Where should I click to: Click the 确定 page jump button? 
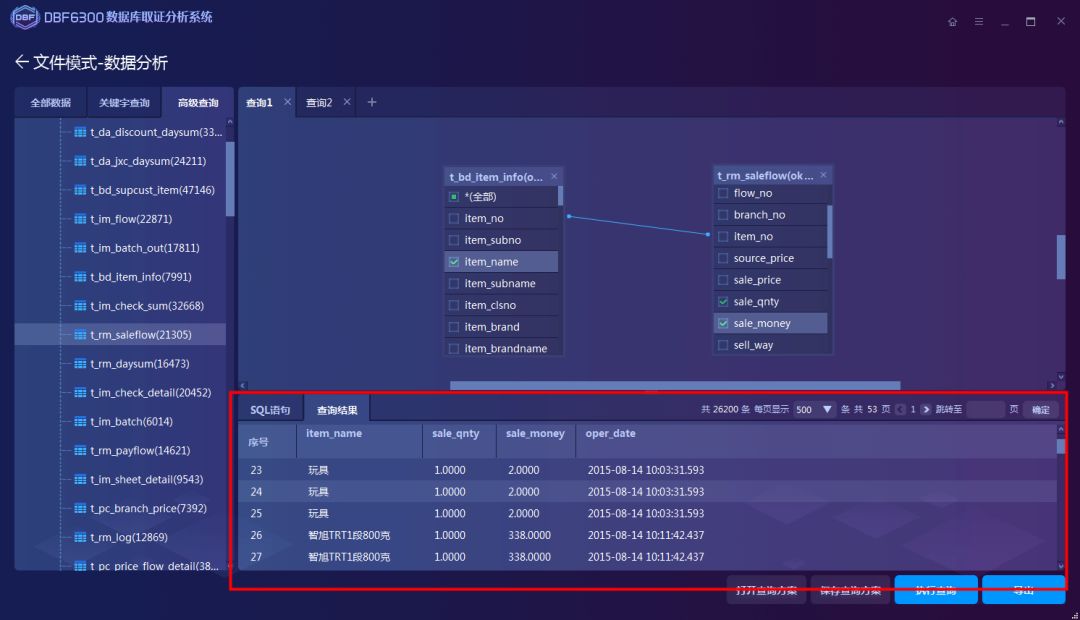tap(1040, 409)
